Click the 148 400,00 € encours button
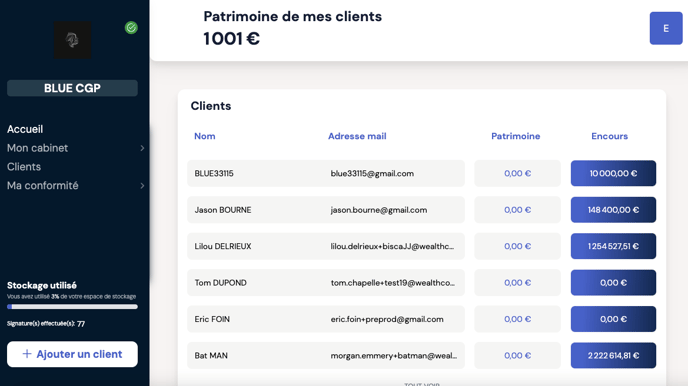This screenshot has width=688, height=386. pyautogui.click(x=613, y=210)
